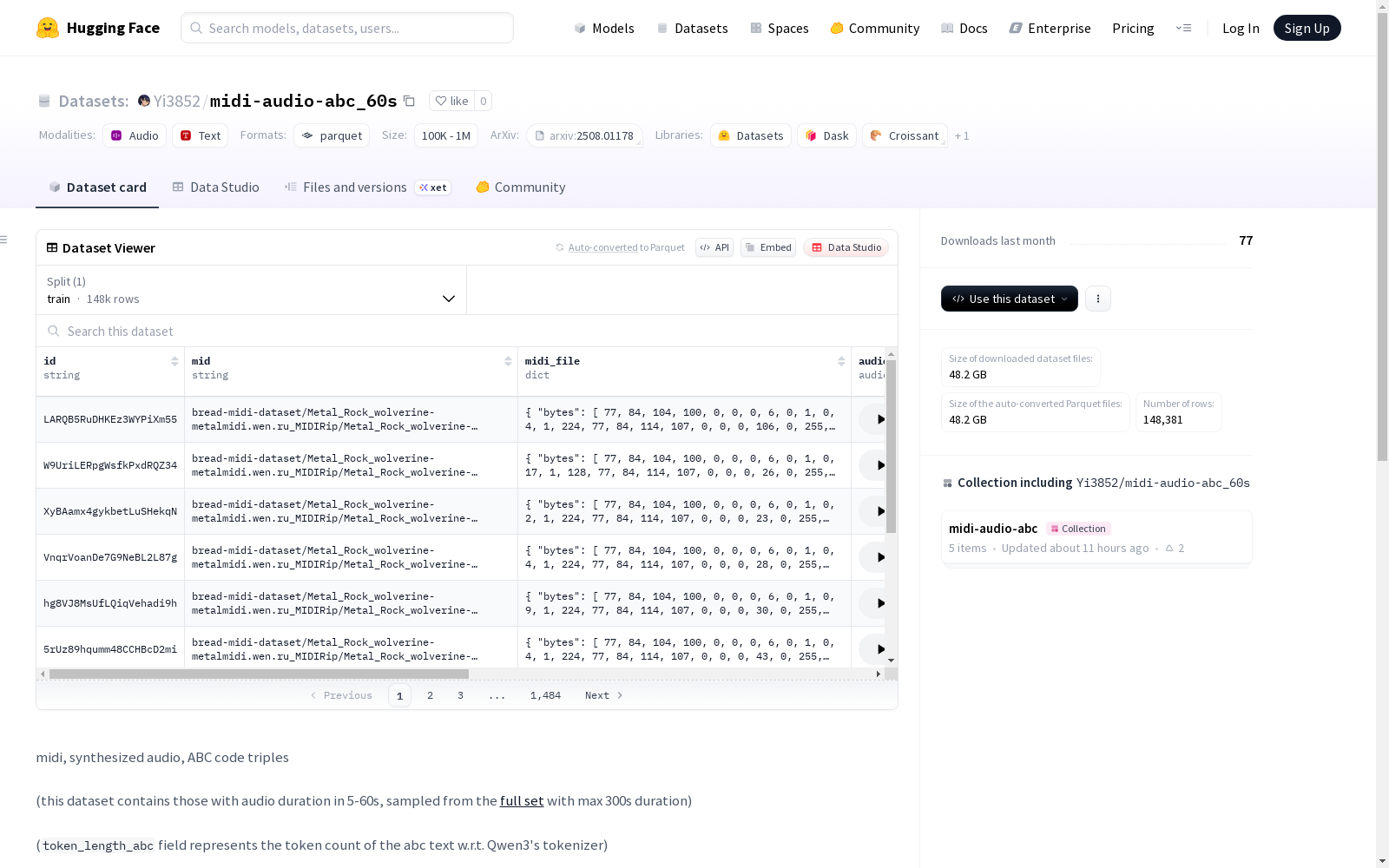The image size is (1389, 868).
Task: Open the dataset Community tab
Action: [x=521, y=187]
